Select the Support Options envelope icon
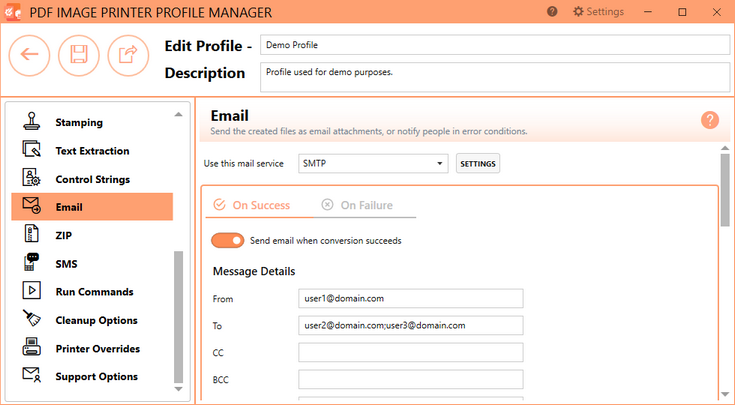Screen dimensions: 735x405 (x=31, y=375)
